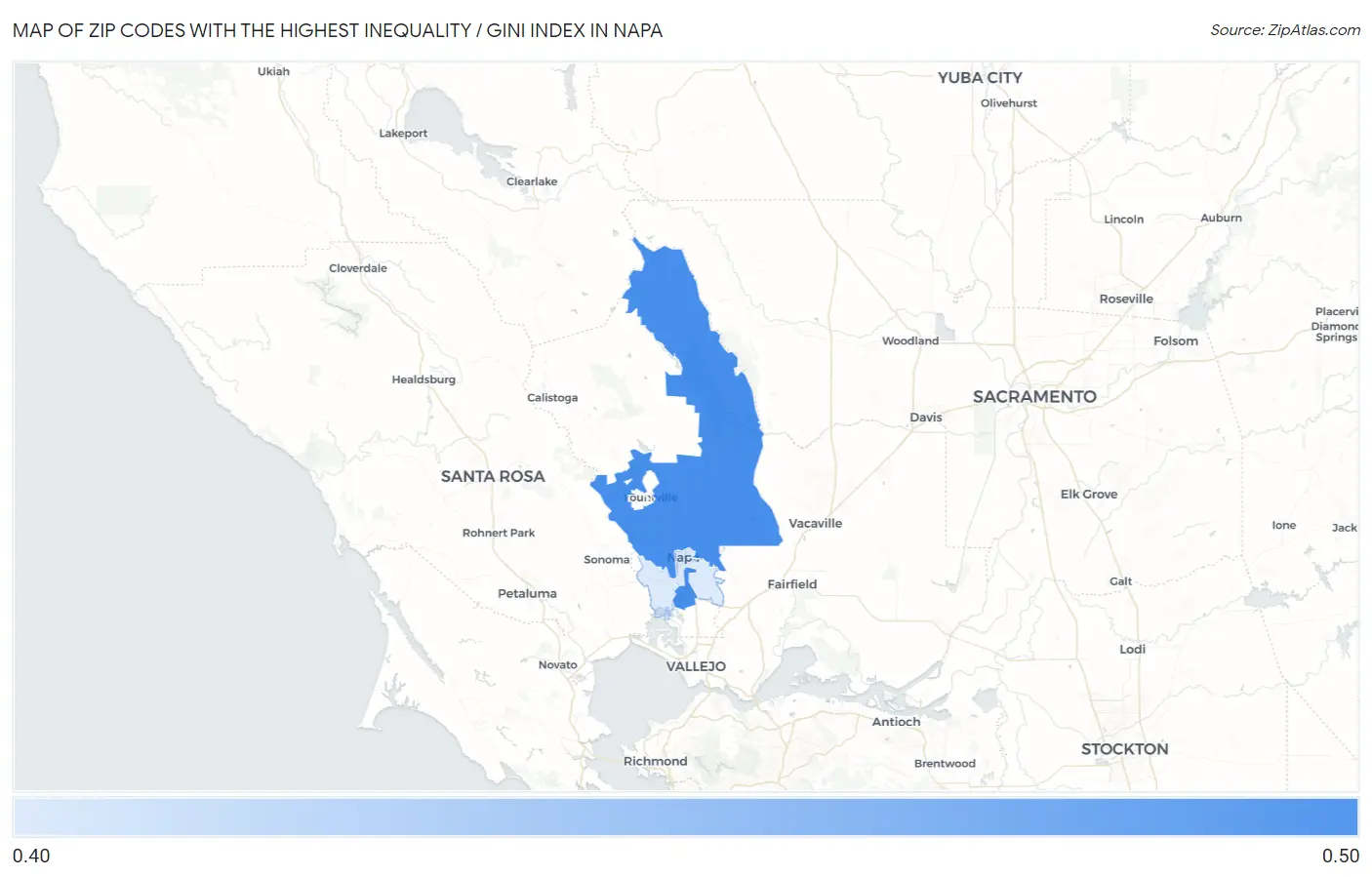
Task: Click the Rohnert Park label
Action: 499,533
